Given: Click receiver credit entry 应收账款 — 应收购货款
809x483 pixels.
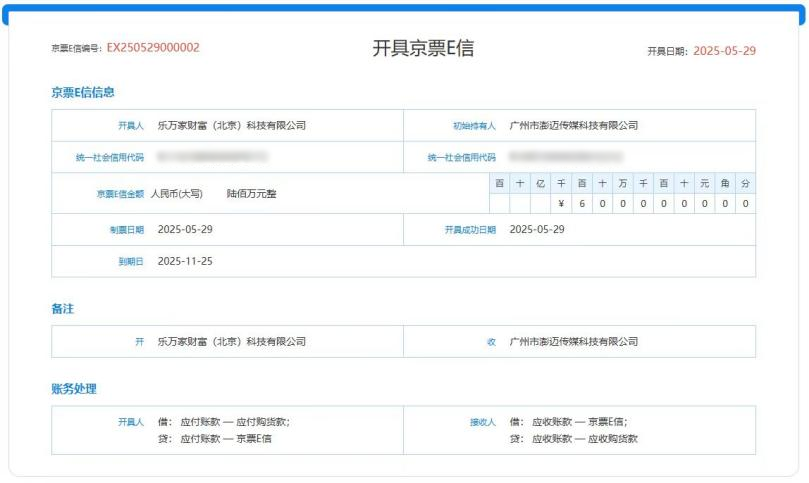Looking at the screenshot, I should click(x=585, y=439).
